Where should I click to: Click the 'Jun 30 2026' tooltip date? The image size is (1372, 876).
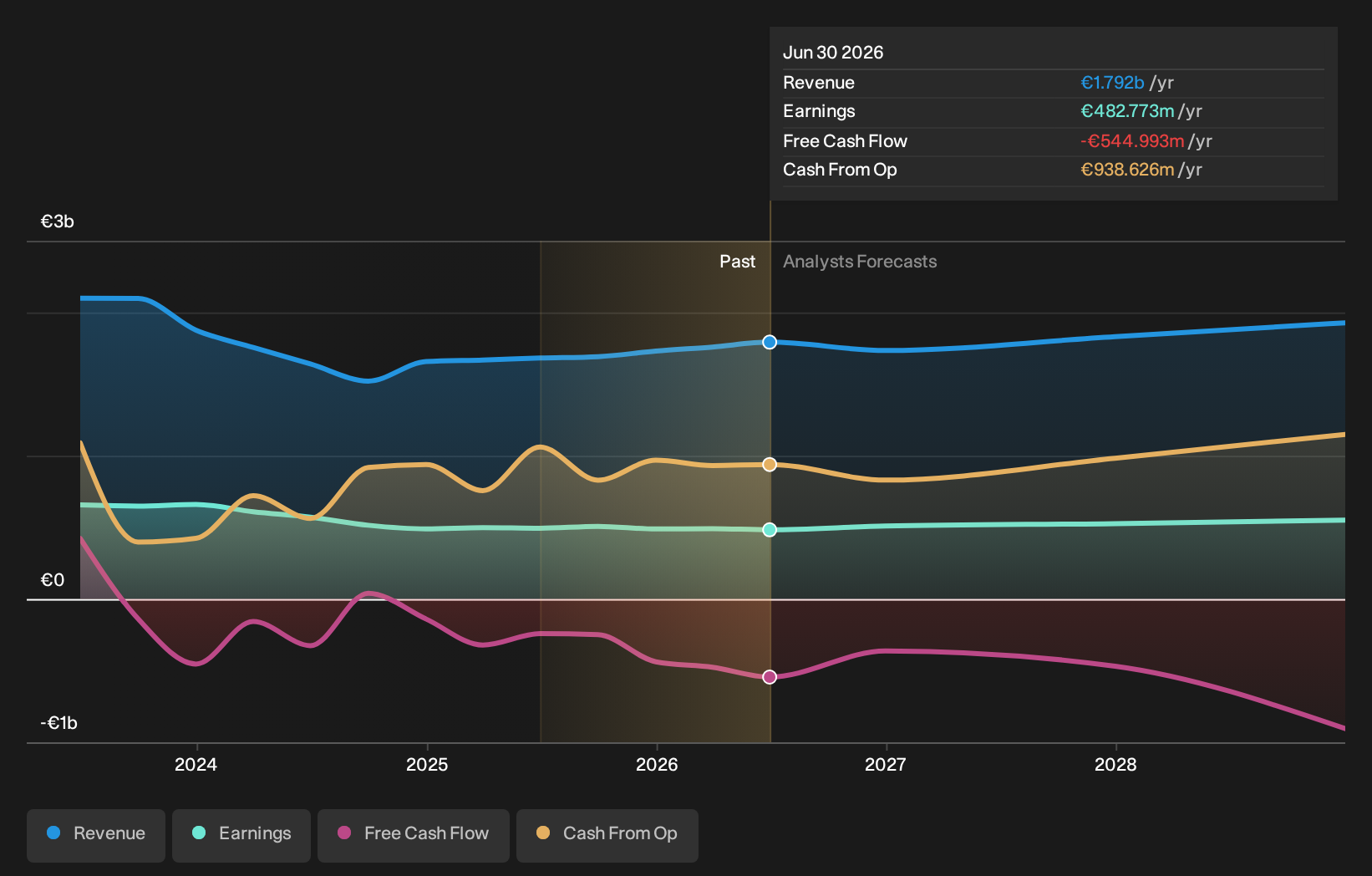click(833, 53)
